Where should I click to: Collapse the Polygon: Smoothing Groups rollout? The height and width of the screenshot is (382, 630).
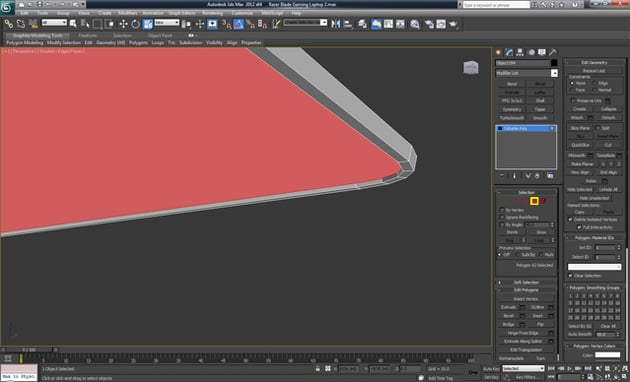pyautogui.click(x=595, y=288)
